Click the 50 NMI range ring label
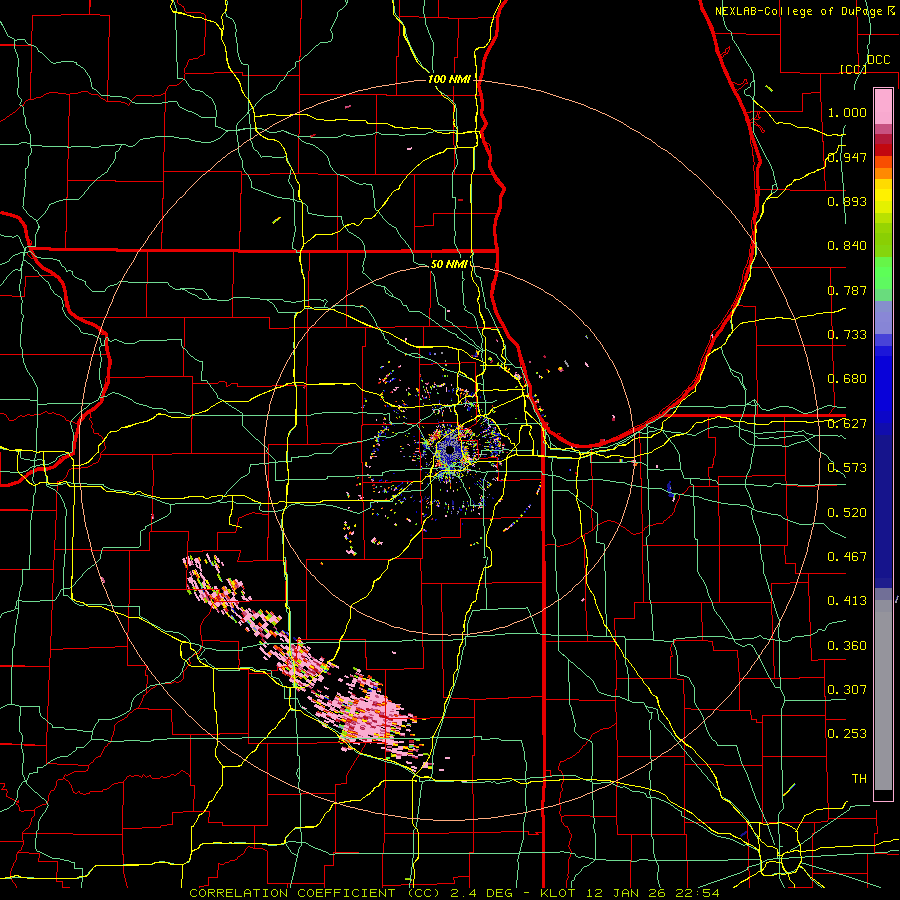 tap(449, 264)
